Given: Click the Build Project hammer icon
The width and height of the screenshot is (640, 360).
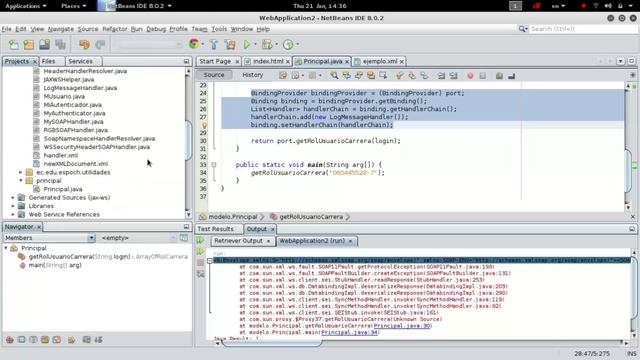Looking at the screenshot, I should 214,44.
